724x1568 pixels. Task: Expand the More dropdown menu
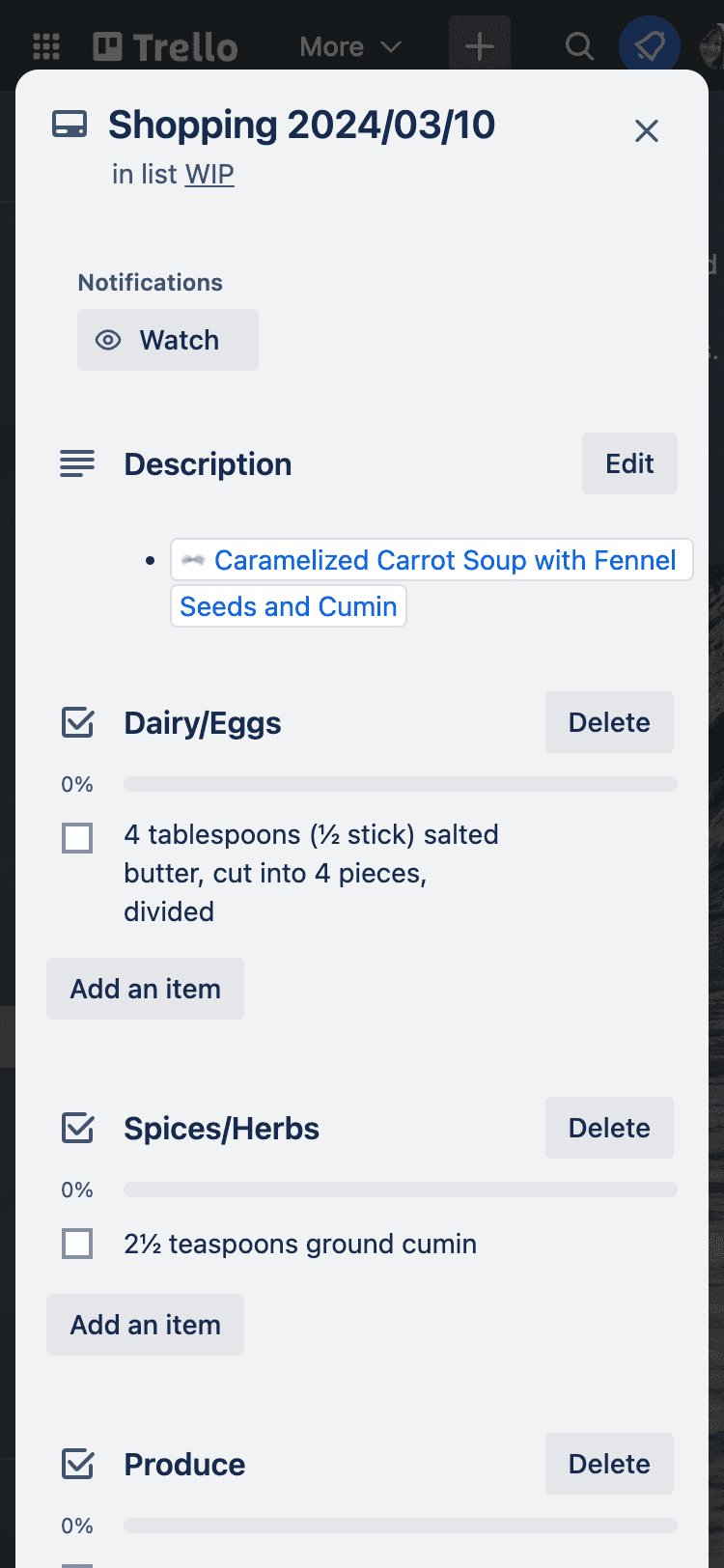click(350, 46)
